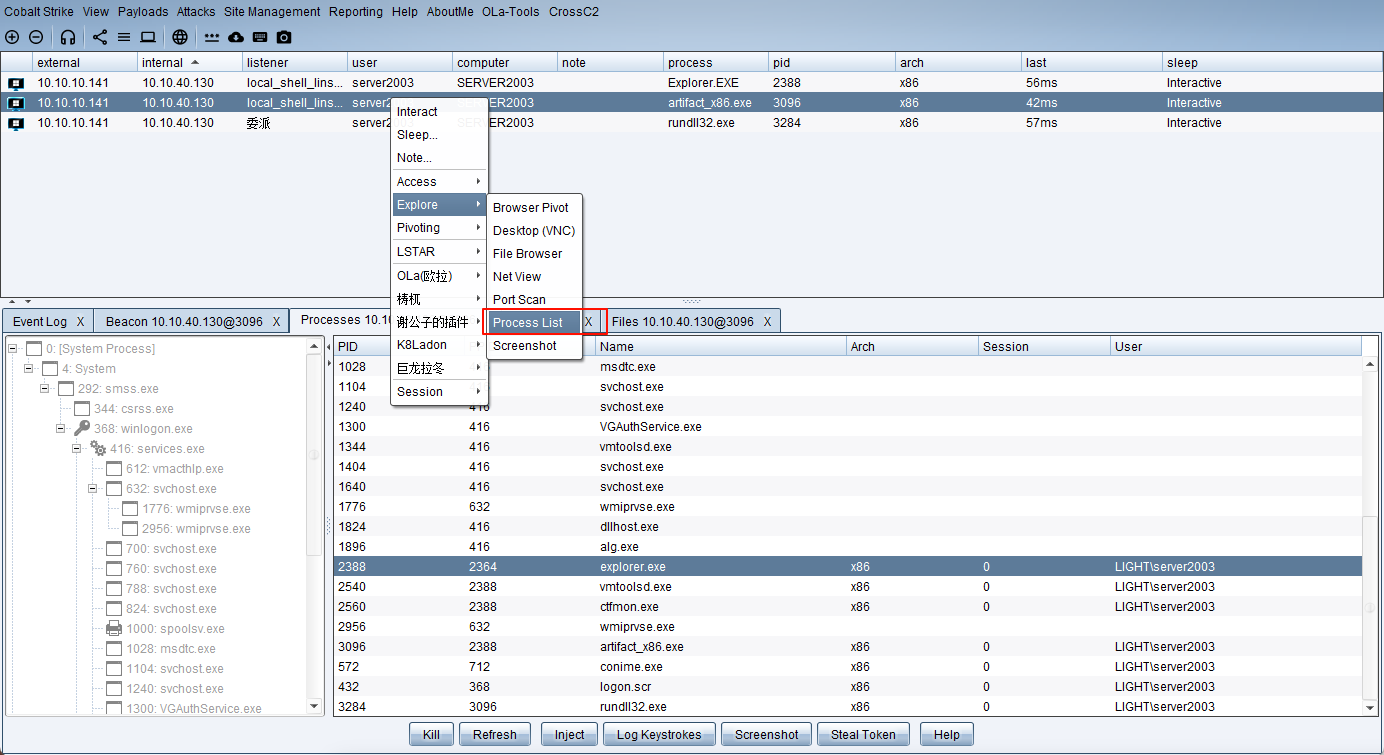Click the key icon beside winlogon.exe

(x=82, y=429)
